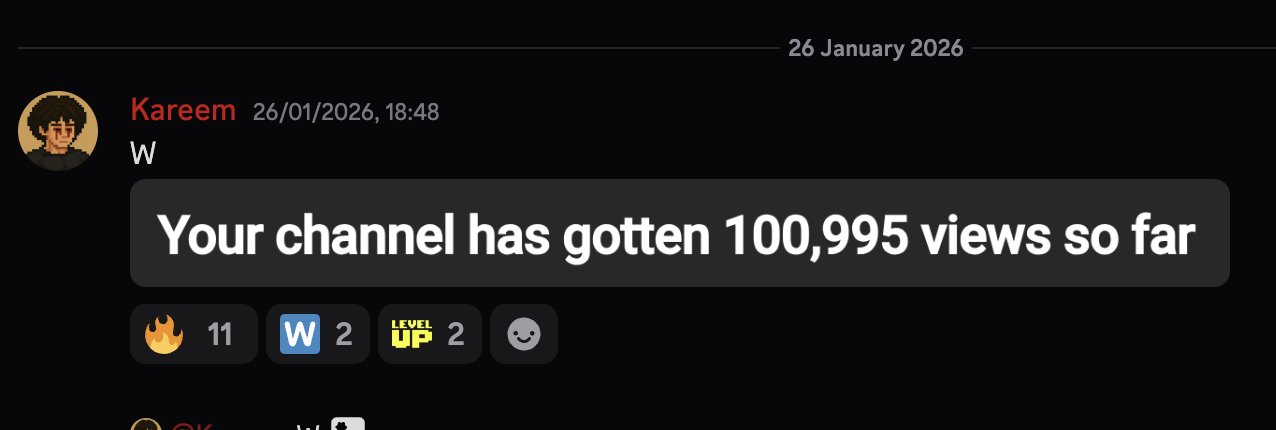Click the Kareem username

(x=183, y=110)
